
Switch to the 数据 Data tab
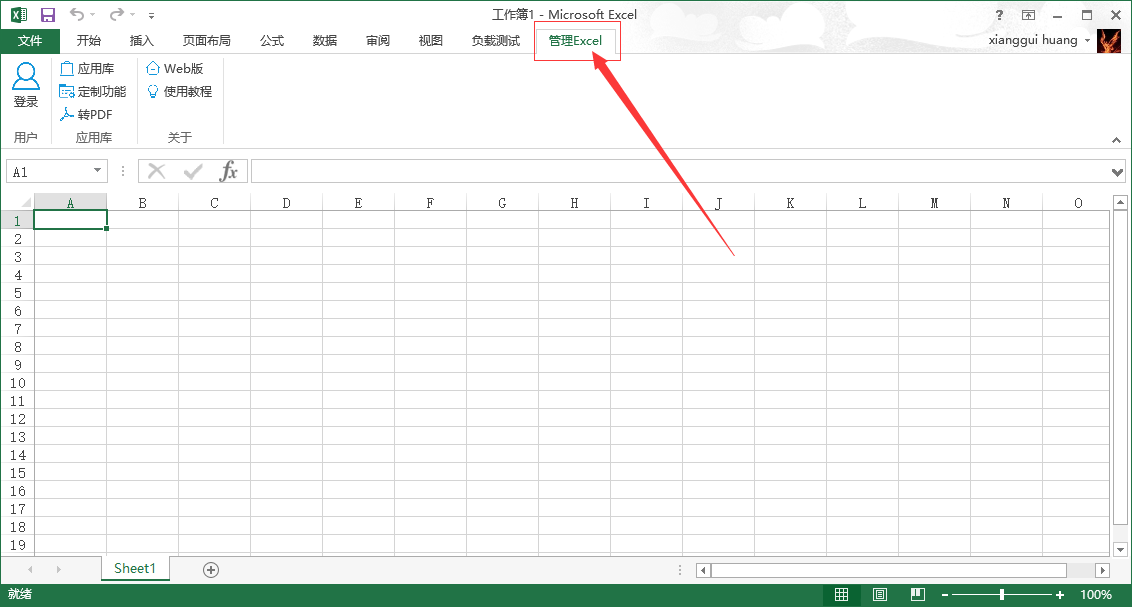click(325, 40)
